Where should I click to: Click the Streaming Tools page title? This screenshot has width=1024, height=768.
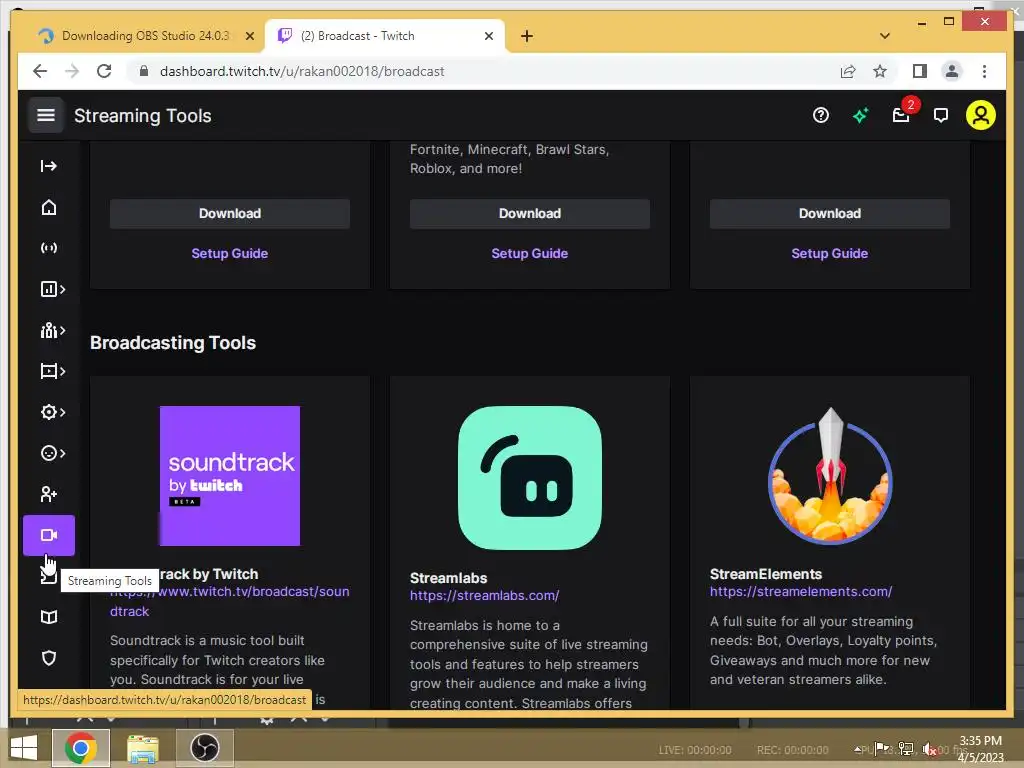click(142, 116)
